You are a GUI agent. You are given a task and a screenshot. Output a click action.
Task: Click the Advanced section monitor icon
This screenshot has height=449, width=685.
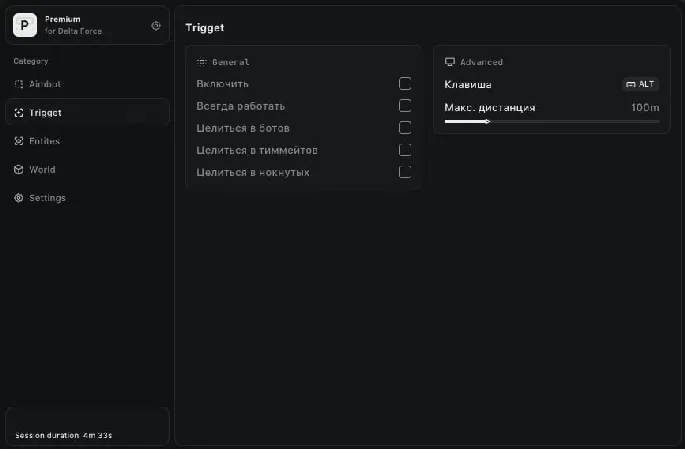coord(450,62)
